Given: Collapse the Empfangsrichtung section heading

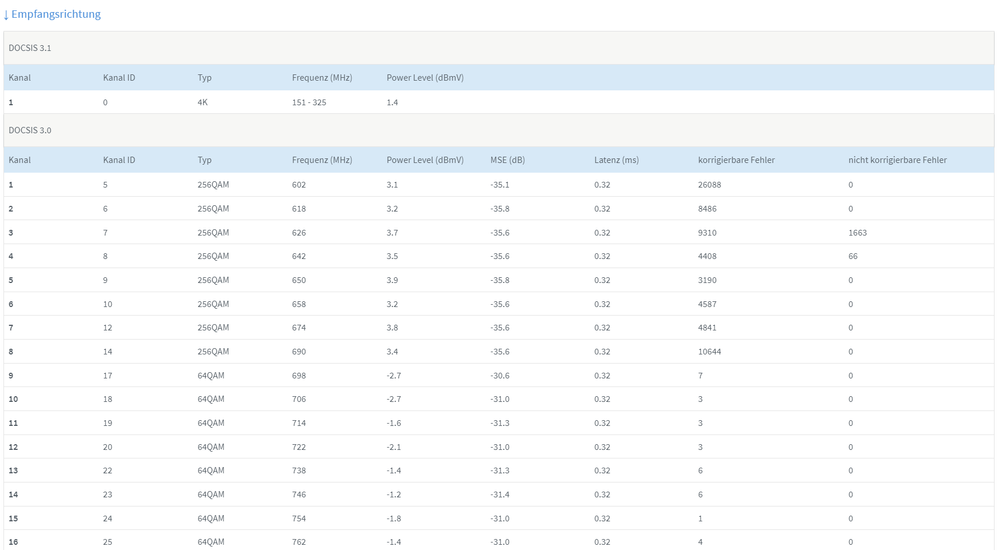Looking at the screenshot, I should (x=52, y=14).
